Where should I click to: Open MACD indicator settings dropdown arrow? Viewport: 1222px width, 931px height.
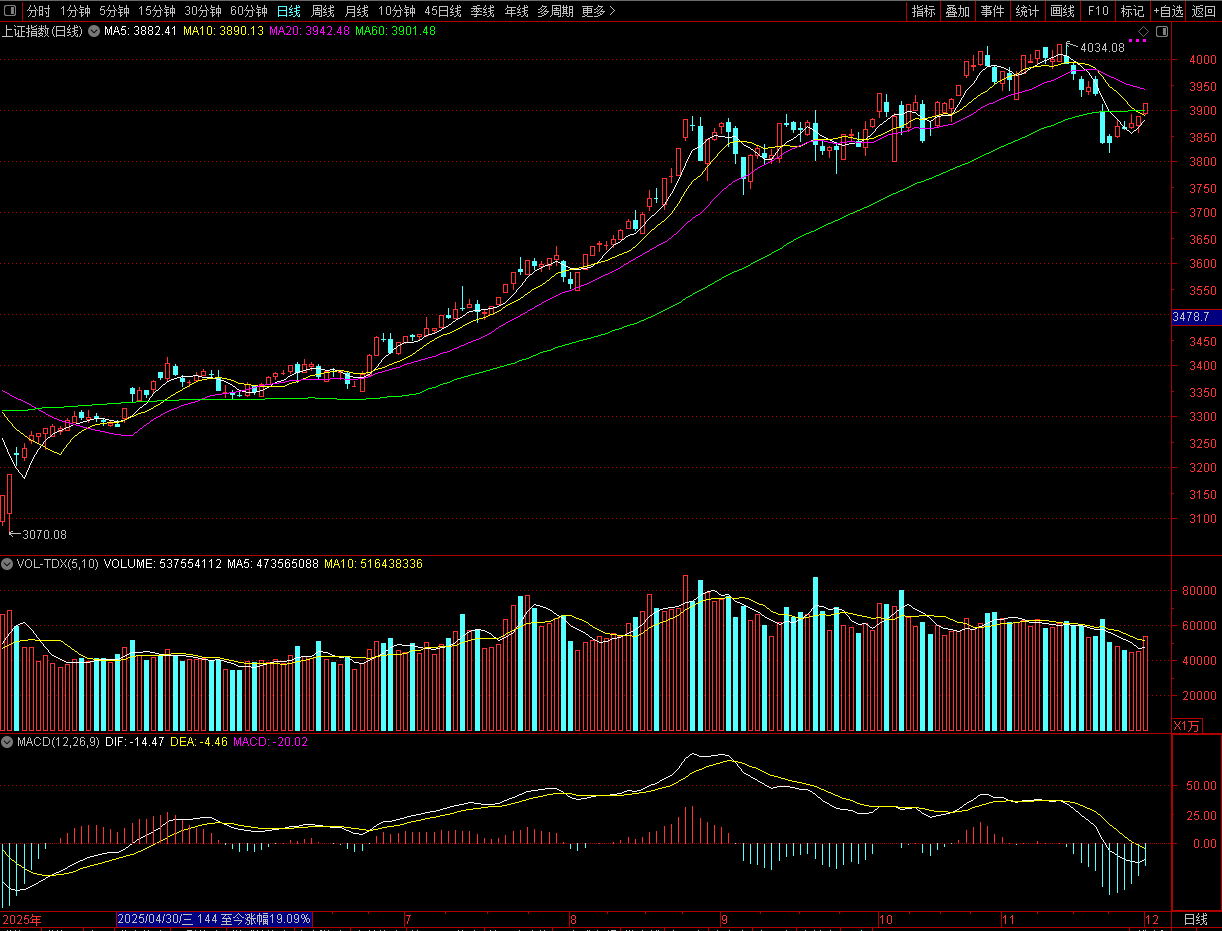(8, 742)
